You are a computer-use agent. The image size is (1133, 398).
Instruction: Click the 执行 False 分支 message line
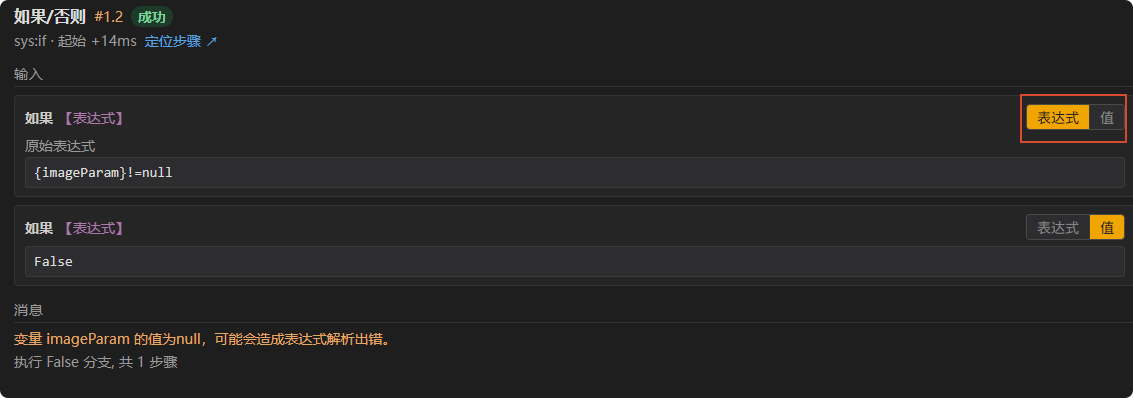coord(95,362)
